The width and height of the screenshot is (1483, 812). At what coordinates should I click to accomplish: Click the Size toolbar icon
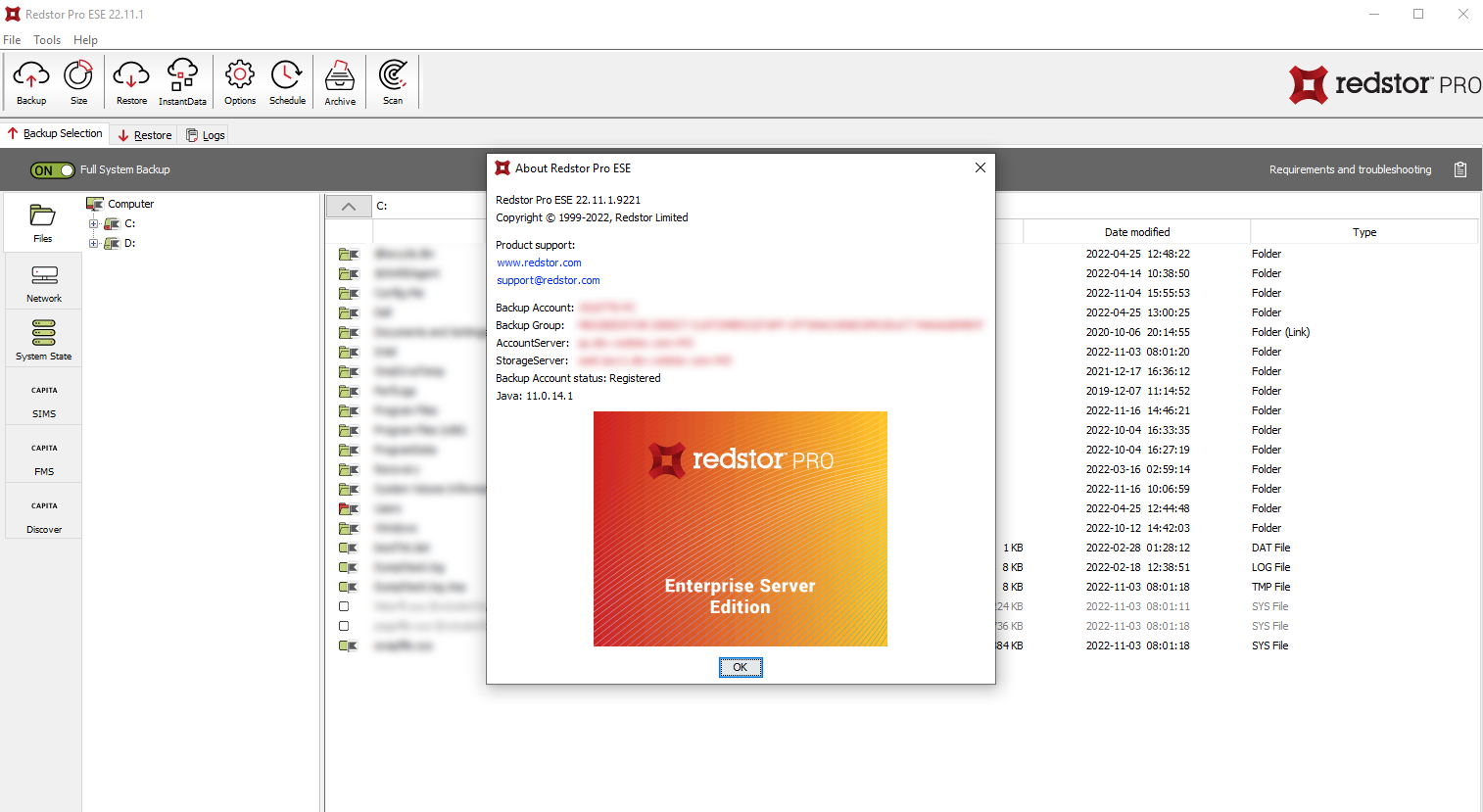78,81
